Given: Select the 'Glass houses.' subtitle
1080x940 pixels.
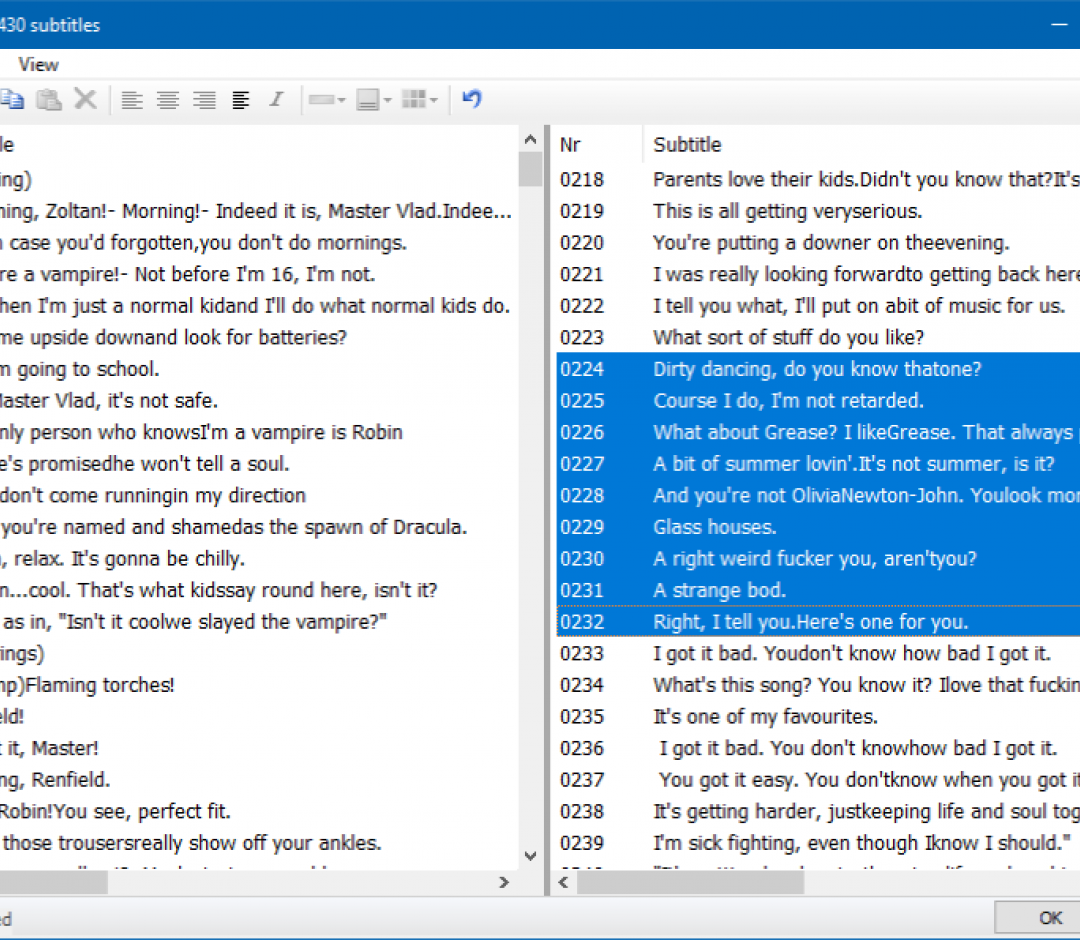Looking at the screenshot, I should (818, 528).
